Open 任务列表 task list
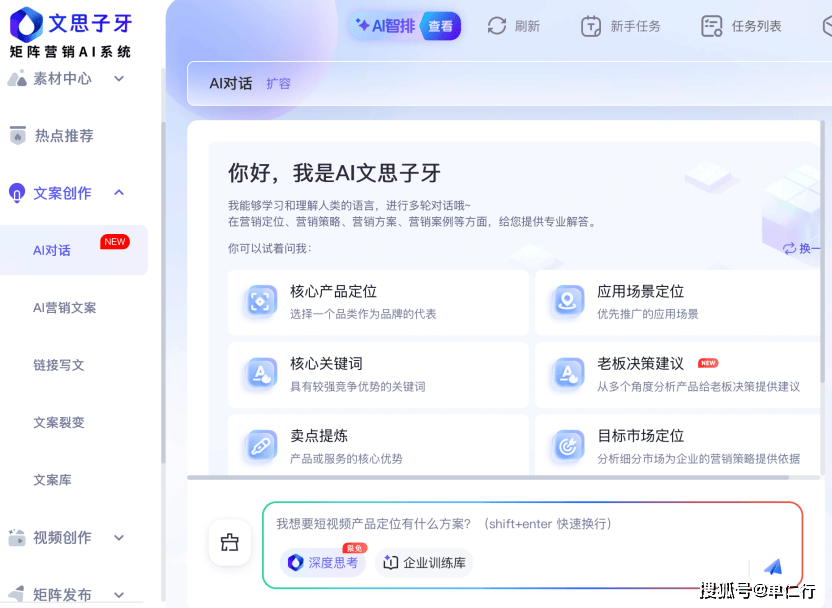832x608 pixels. click(741, 26)
